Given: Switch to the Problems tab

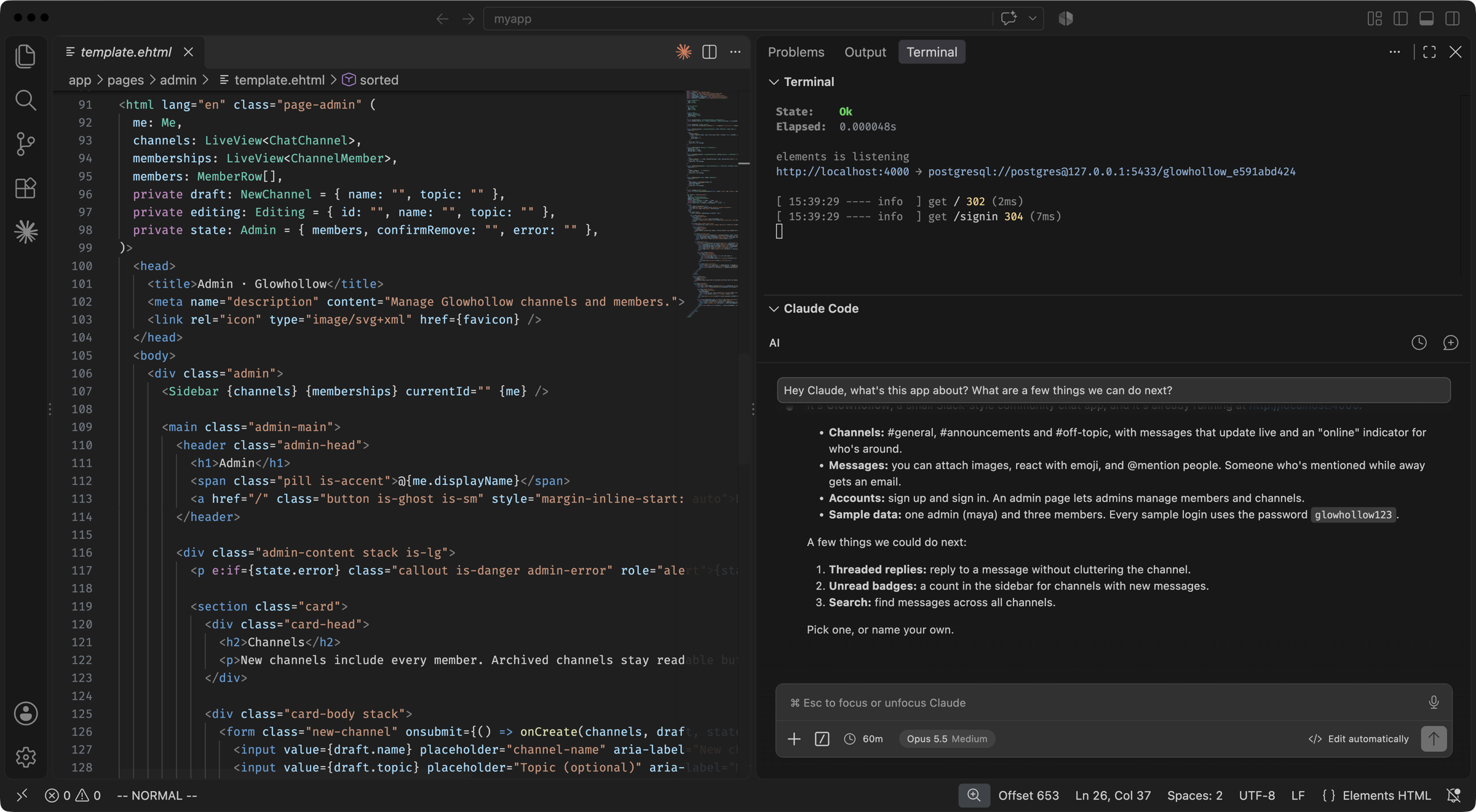Looking at the screenshot, I should 796,52.
